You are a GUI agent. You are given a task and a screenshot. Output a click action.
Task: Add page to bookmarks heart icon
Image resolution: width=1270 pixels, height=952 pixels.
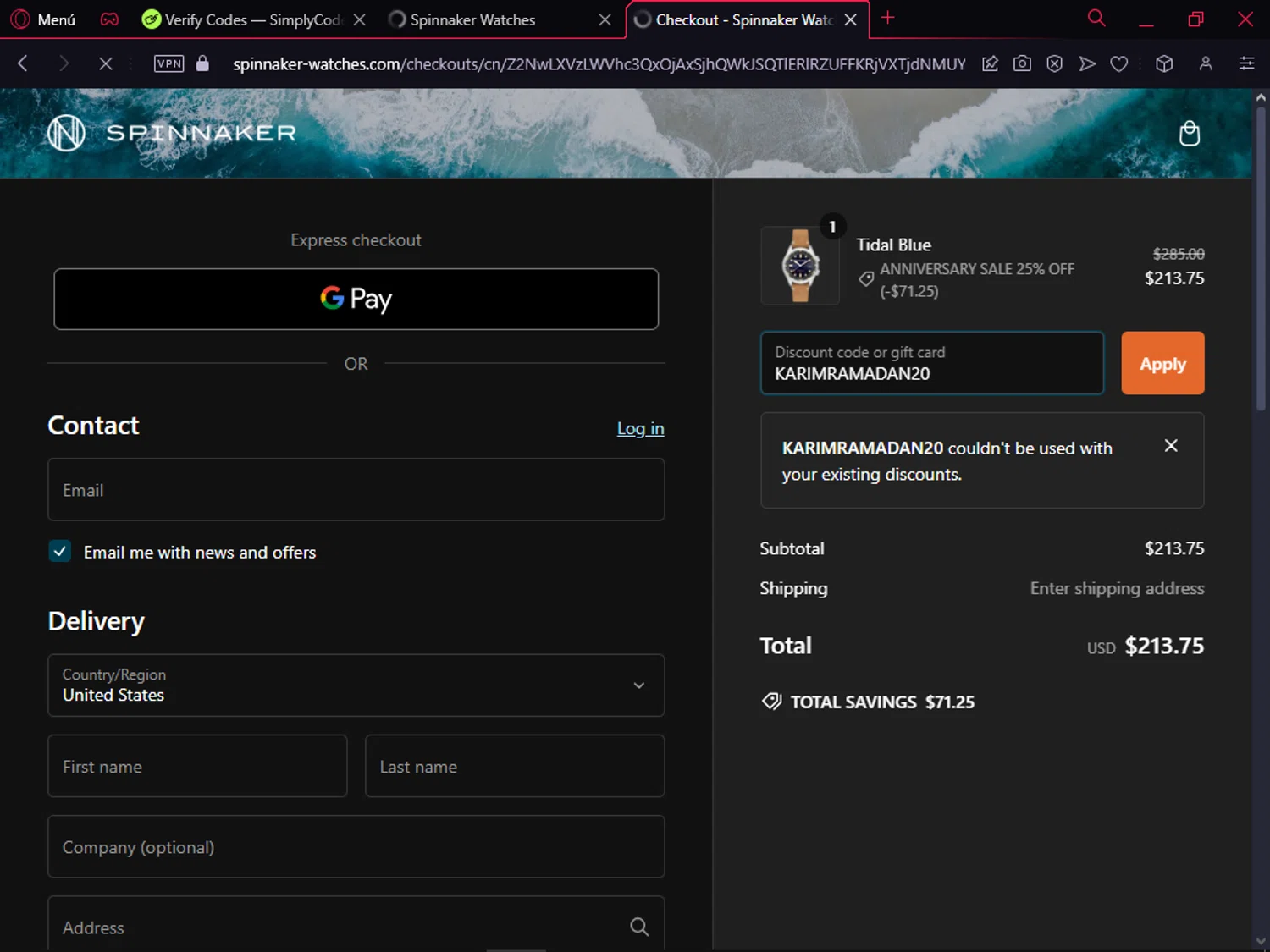tap(1119, 63)
